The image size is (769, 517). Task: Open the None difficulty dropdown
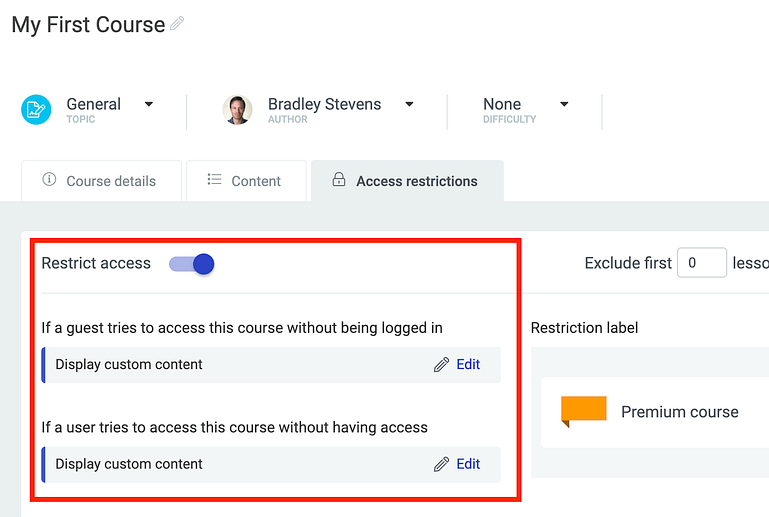click(x=564, y=104)
